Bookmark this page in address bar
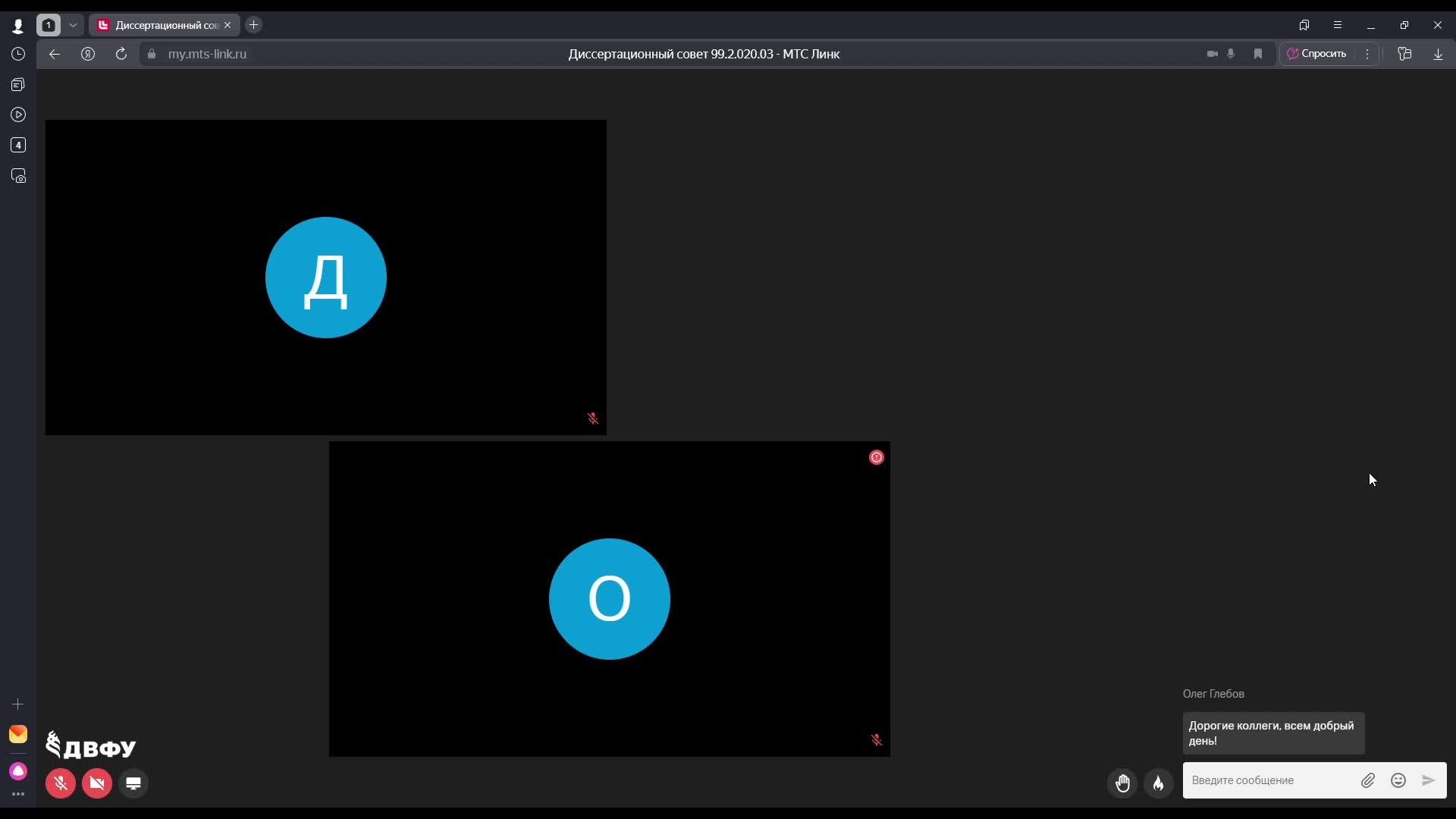Image resolution: width=1456 pixels, height=819 pixels. (x=1258, y=54)
